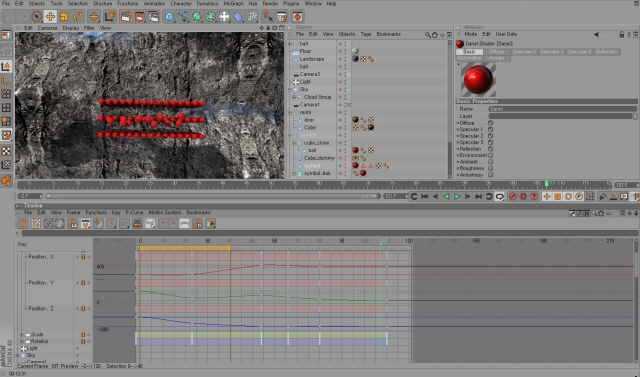Toggle the Reflection checkbox
640x377 pixels.
pyautogui.click(x=491, y=149)
